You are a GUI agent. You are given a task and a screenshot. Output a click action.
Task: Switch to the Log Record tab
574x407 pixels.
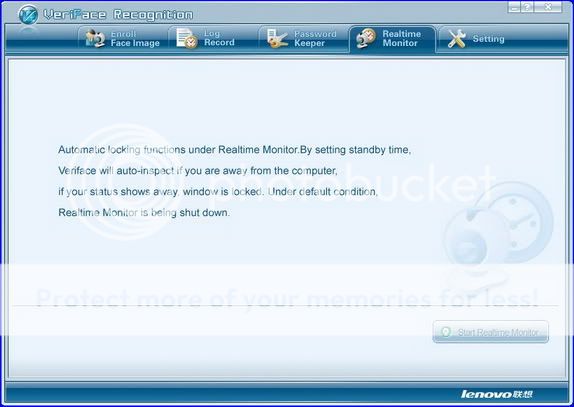pos(213,38)
